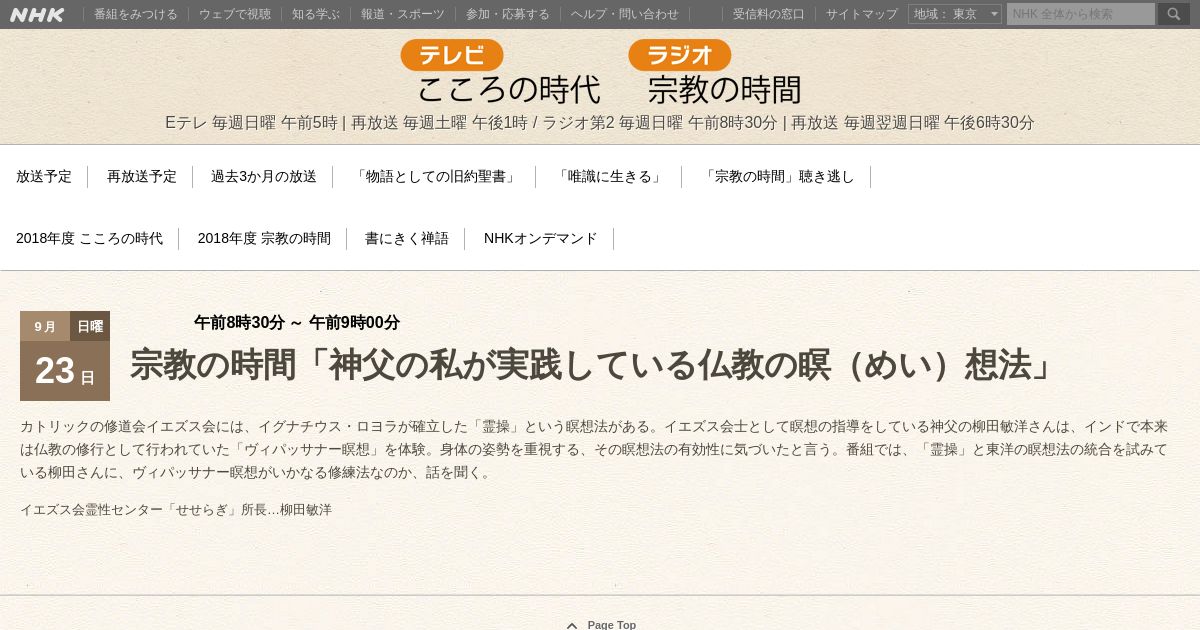Click the magnifier search button
1200x630 pixels.
1174,14
